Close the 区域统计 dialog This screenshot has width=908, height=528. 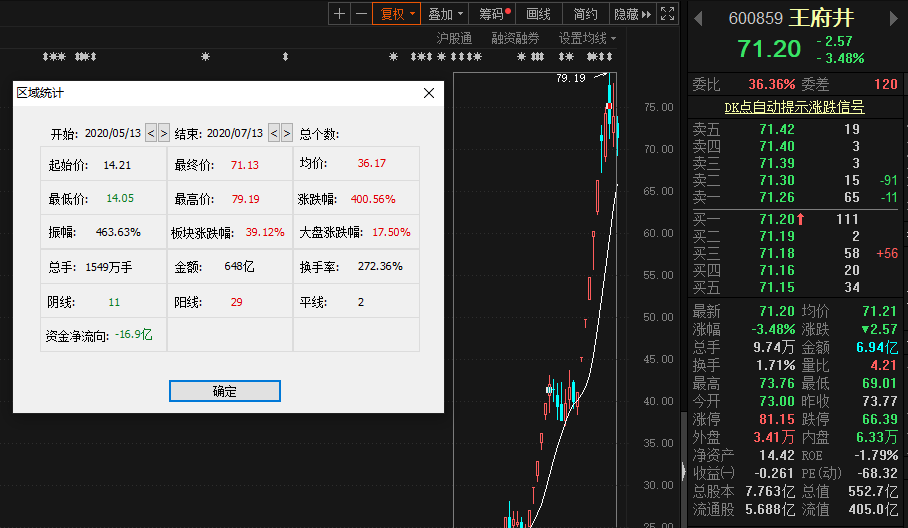(x=429, y=93)
